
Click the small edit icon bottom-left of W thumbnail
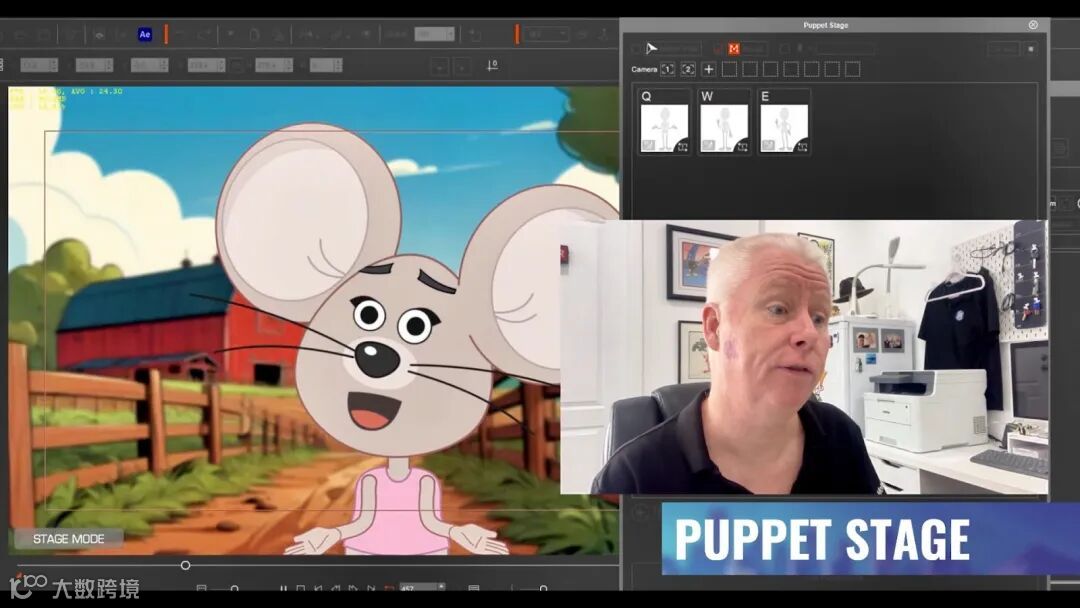tap(708, 145)
